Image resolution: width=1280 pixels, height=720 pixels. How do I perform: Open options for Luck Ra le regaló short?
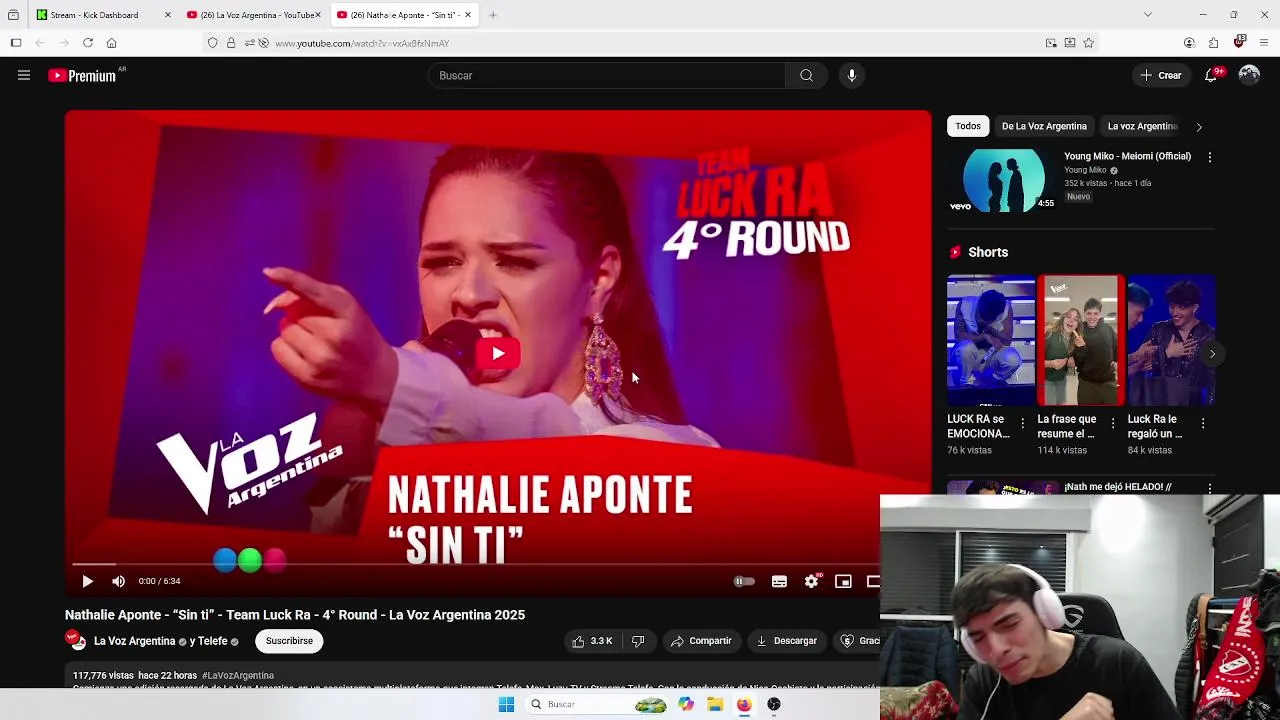point(1202,424)
